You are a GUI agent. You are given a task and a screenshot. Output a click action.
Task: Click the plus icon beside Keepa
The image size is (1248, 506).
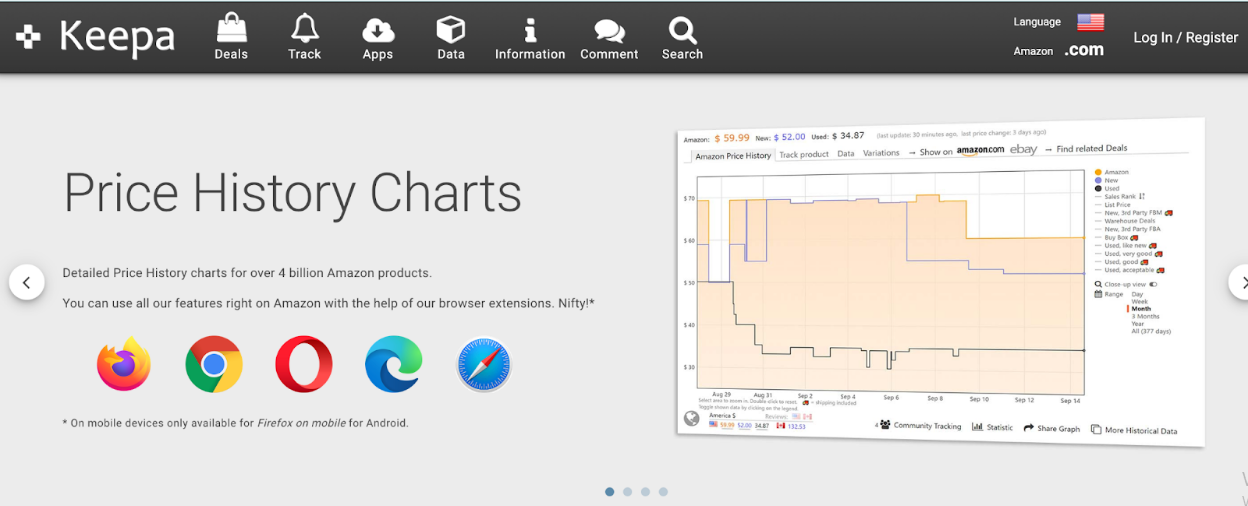pyautogui.click(x=28, y=37)
